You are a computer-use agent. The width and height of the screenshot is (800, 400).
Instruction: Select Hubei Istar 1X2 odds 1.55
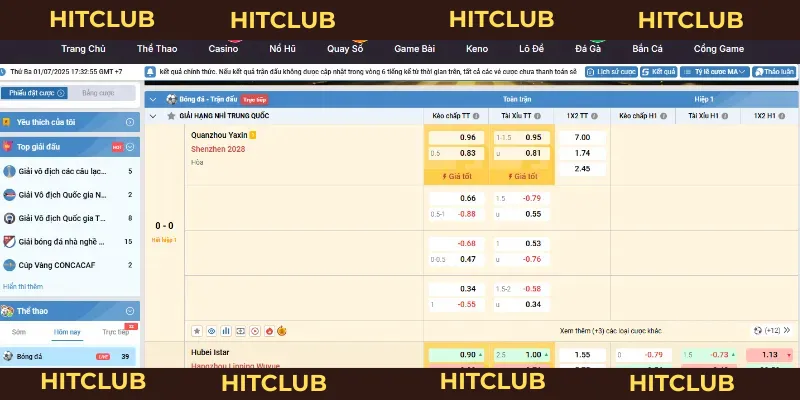(x=582, y=355)
